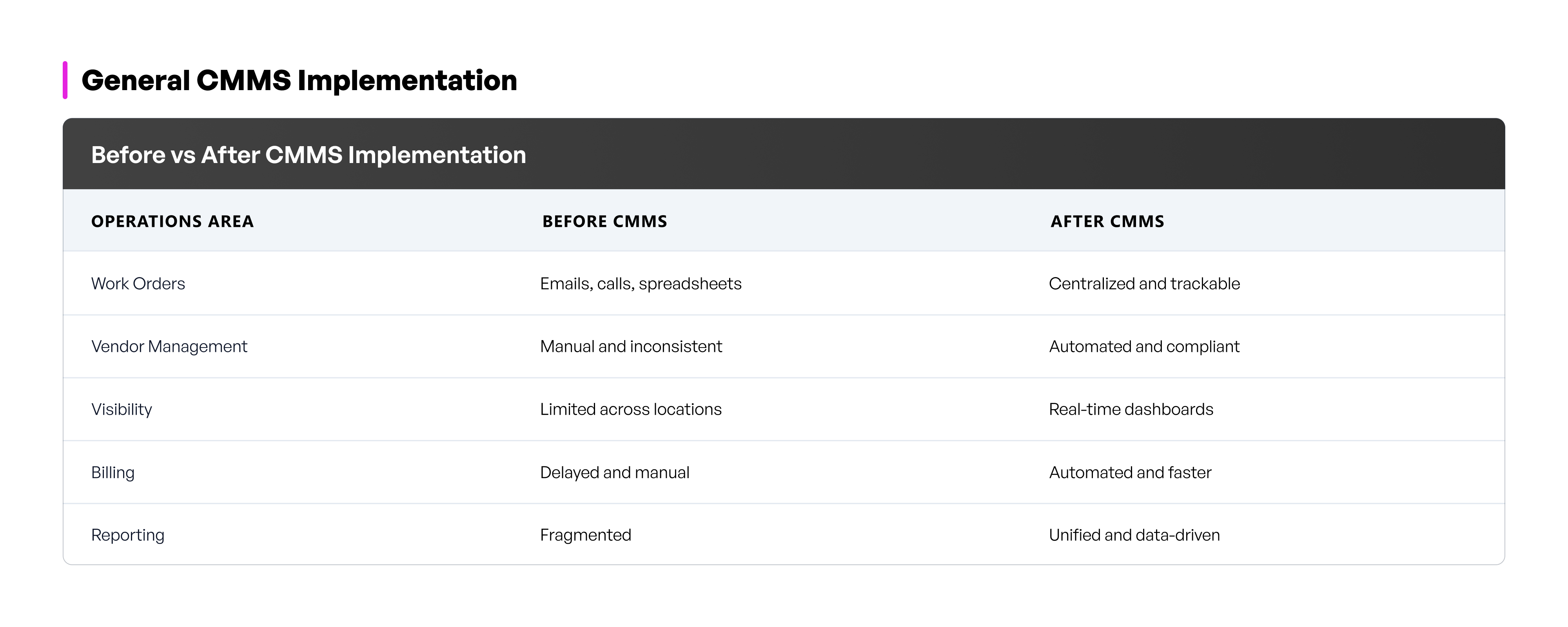The width and height of the screenshot is (1568, 627).
Task: Click the Fragmented cell
Action: (x=586, y=535)
